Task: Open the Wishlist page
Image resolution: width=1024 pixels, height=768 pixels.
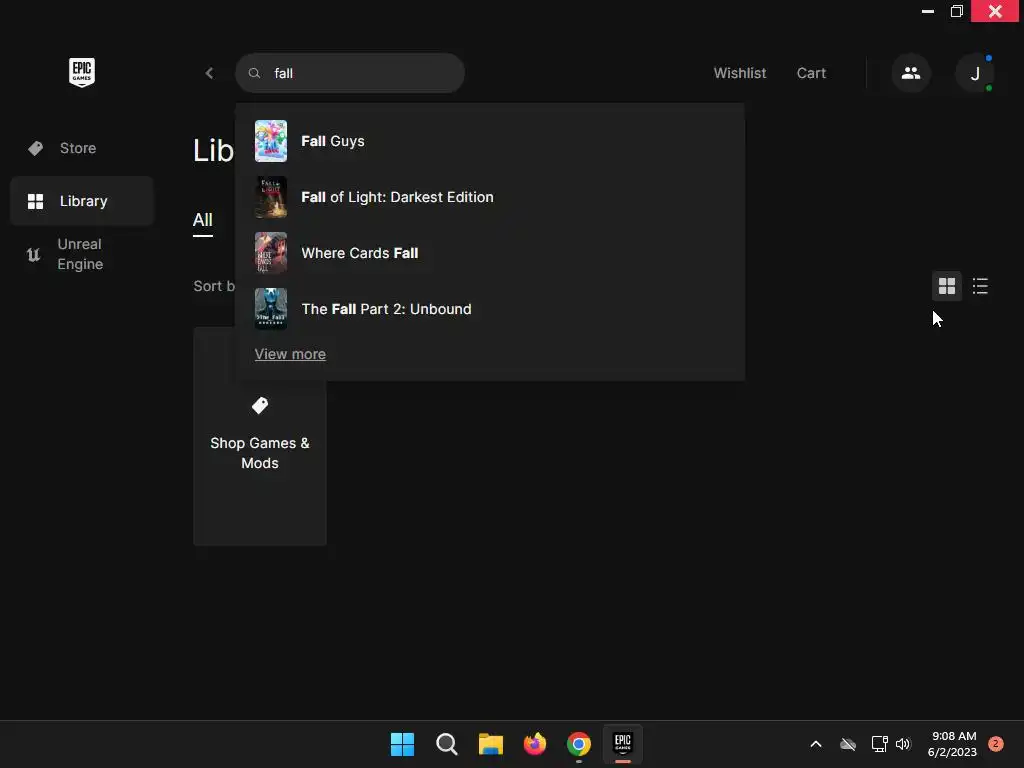Action: (x=739, y=73)
